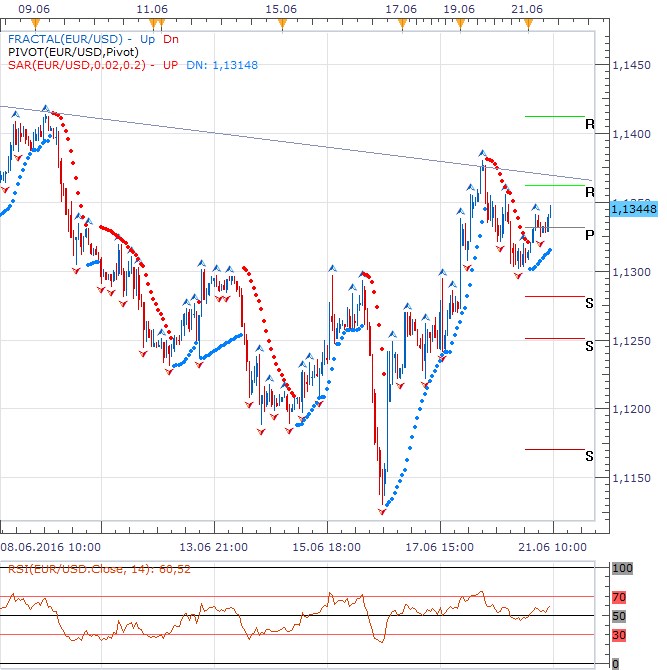Open the SAR(EUR/USD,0.02,0.2) indicator label

click(75, 65)
